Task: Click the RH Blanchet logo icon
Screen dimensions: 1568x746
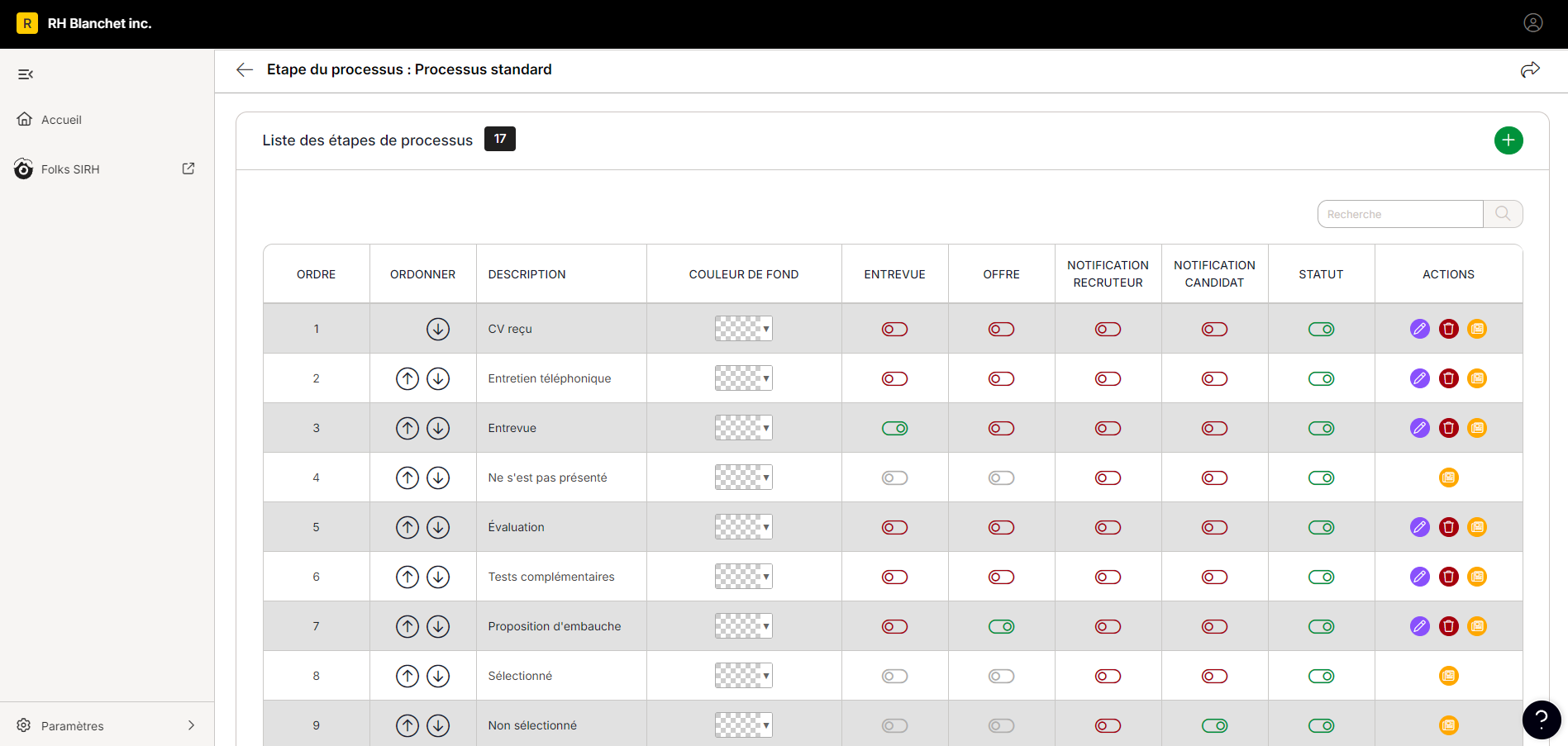Action: click(27, 23)
